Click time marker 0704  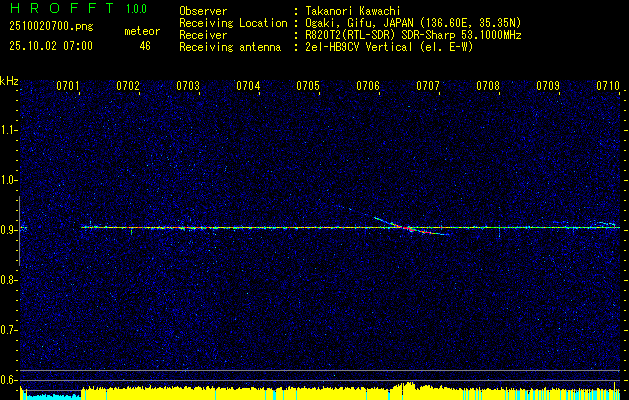click(x=248, y=85)
